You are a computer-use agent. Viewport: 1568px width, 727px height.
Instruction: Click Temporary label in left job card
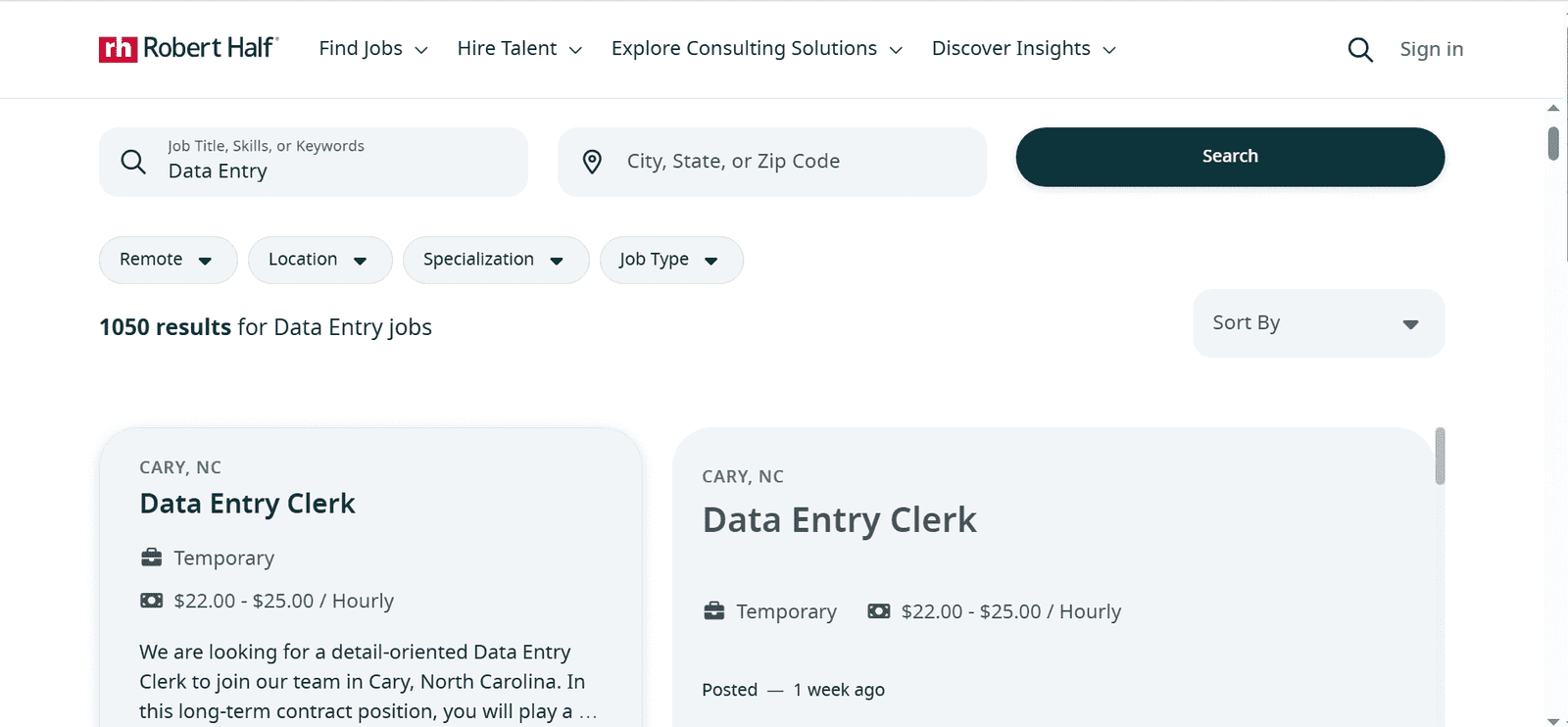pos(223,558)
